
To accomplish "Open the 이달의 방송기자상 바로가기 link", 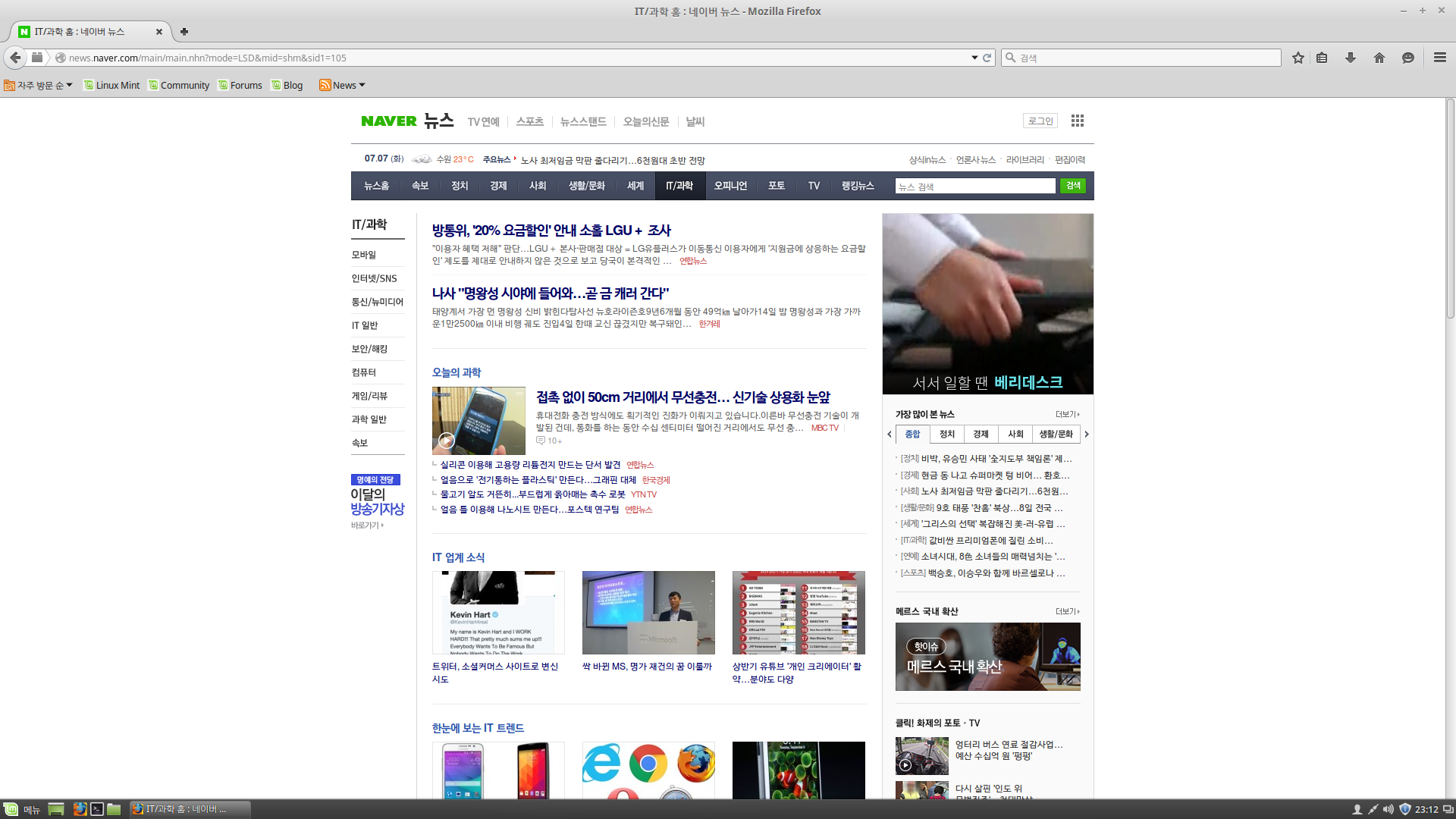I will (x=368, y=526).
